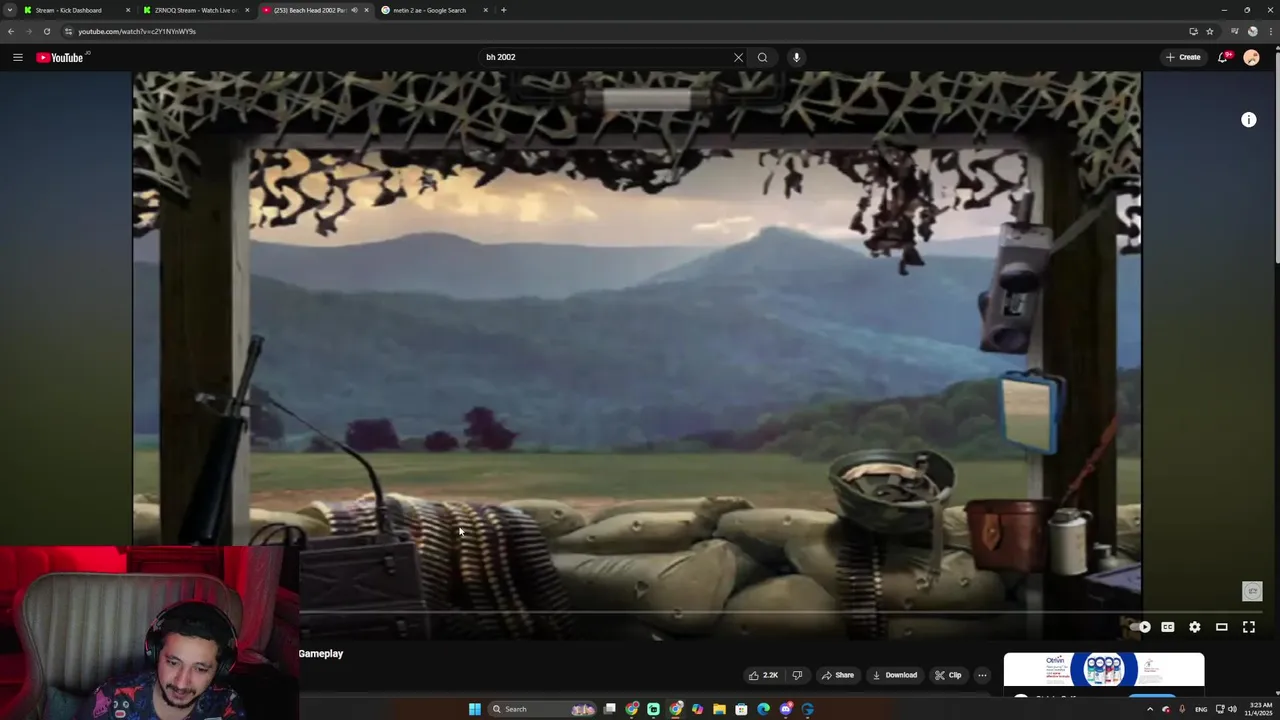Image resolution: width=1280 pixels, height=720 pixels.
Task: Go to the YouTube home logo
Action: point(60,57)
